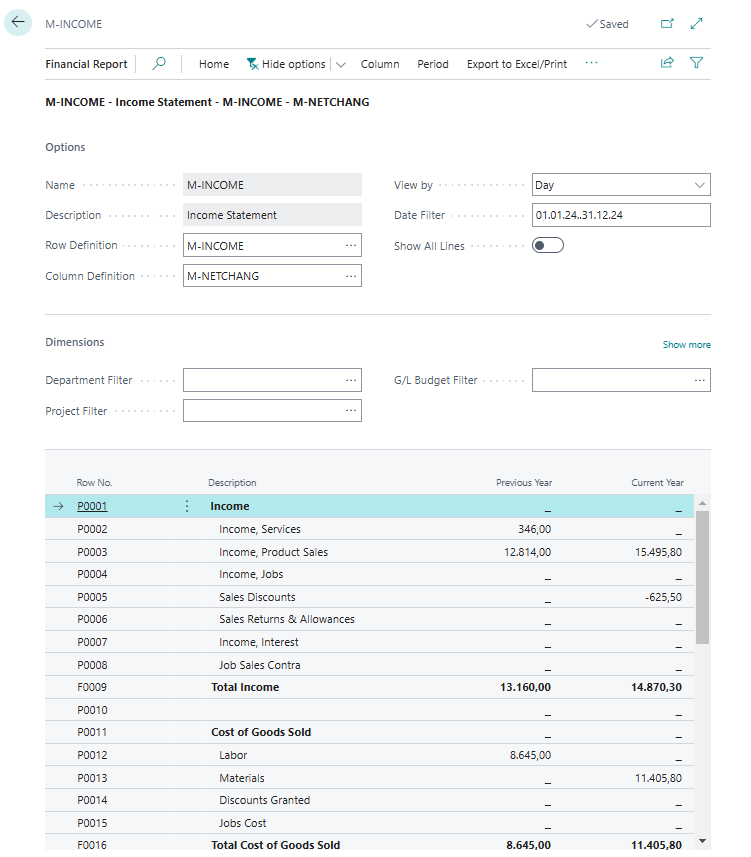Expand page to full screen icon
The image size is (751, 857).
[696, 24]
